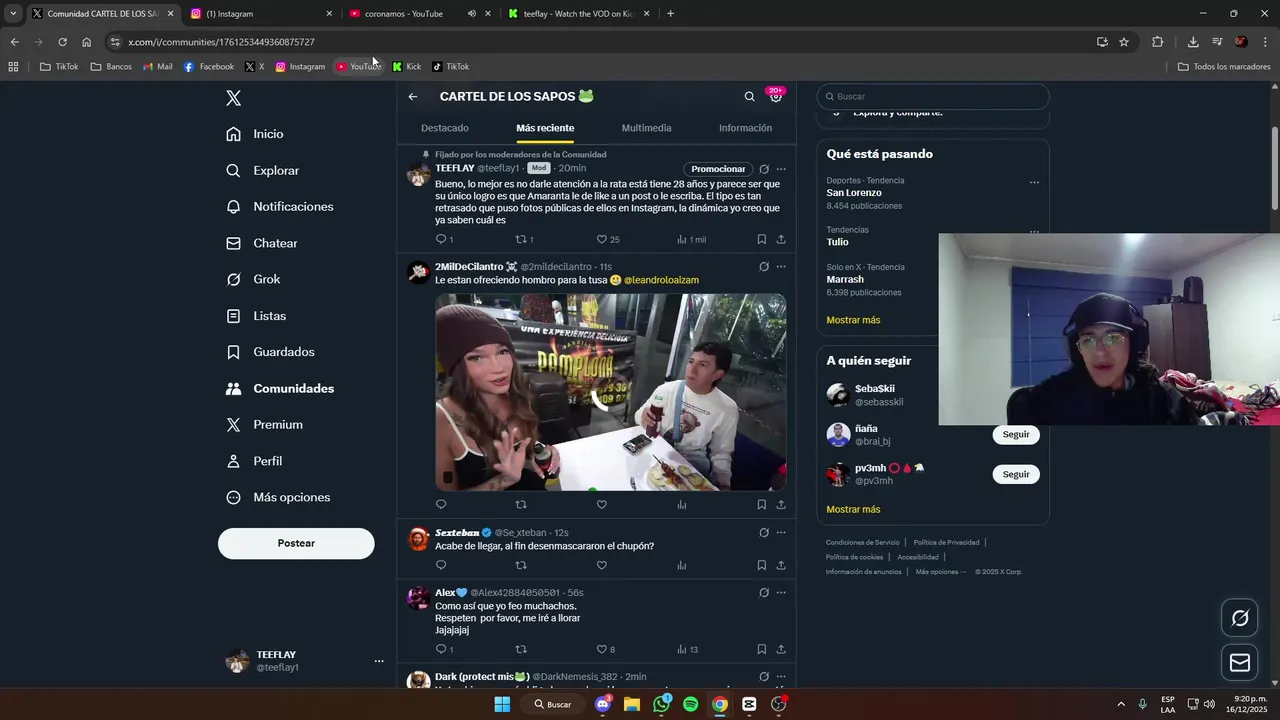Share TEEFLAY's pinned post

pos(781,240)
